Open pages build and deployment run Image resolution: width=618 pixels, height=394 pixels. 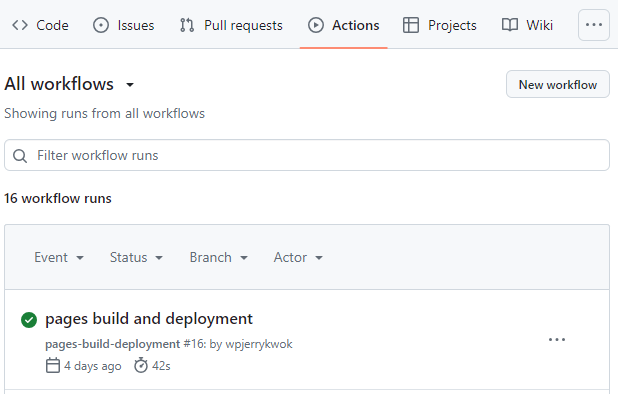(x=149, y=319)
